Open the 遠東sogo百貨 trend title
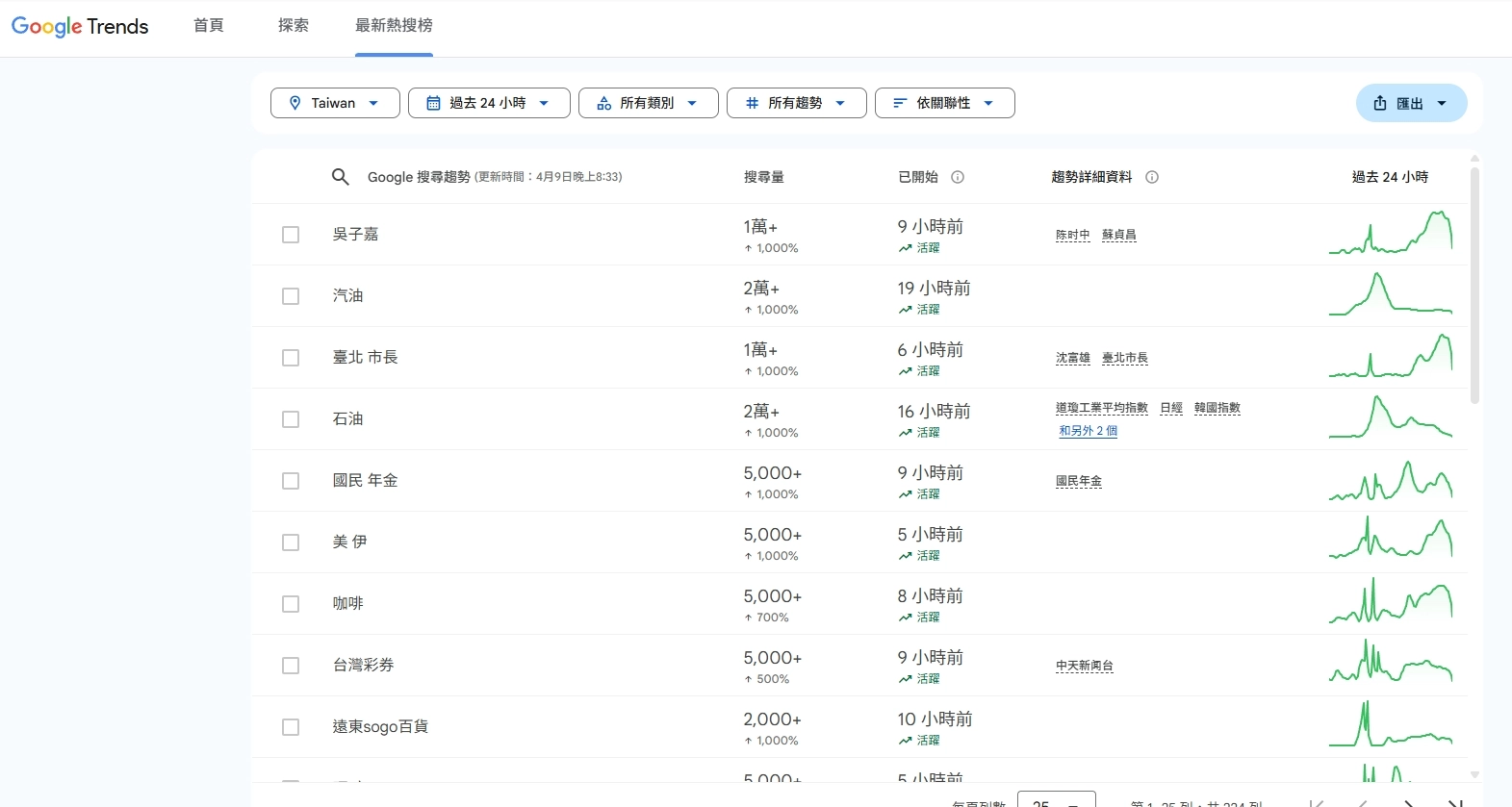This screenshot has width=1512, height=807. 381,727
